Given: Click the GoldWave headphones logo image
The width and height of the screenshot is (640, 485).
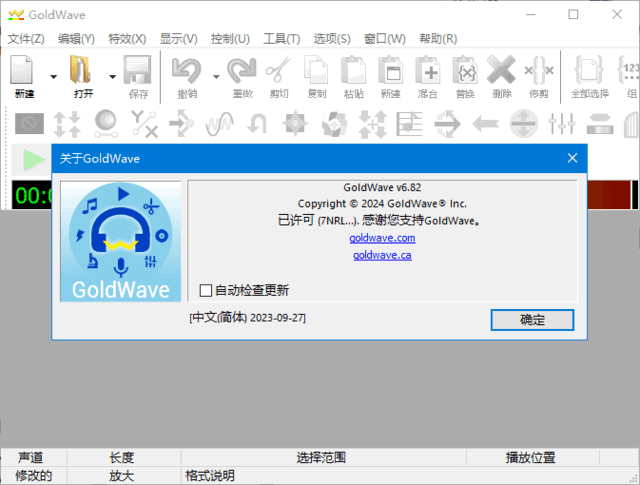Looking at the screenshot, I should 121,241.
